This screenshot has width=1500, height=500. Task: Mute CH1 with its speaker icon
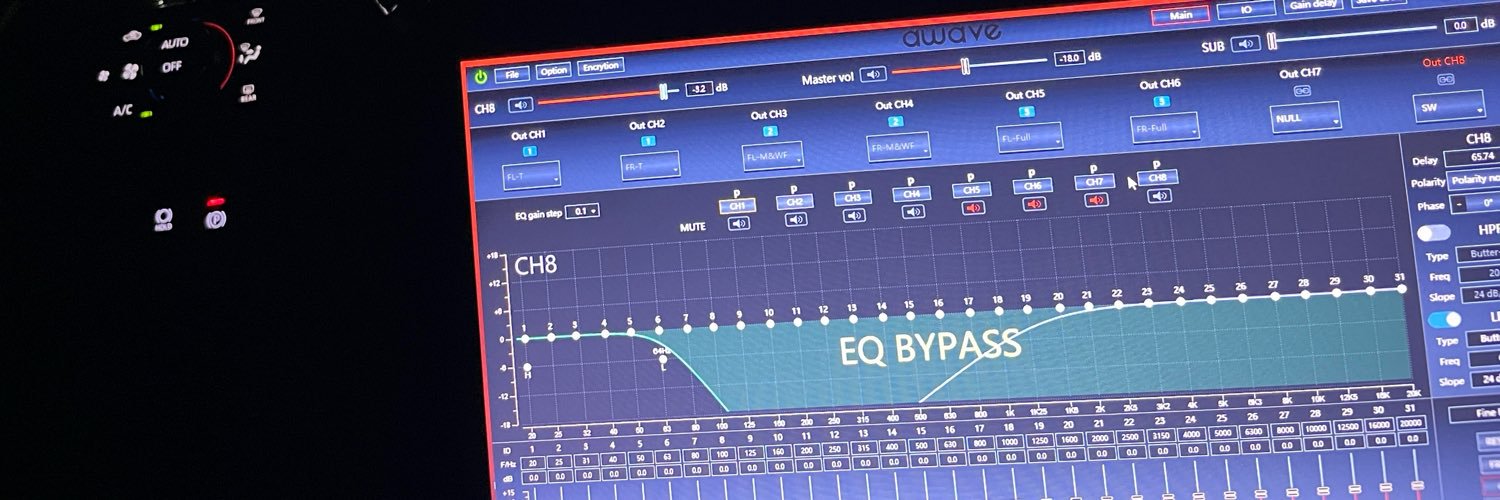739,223
